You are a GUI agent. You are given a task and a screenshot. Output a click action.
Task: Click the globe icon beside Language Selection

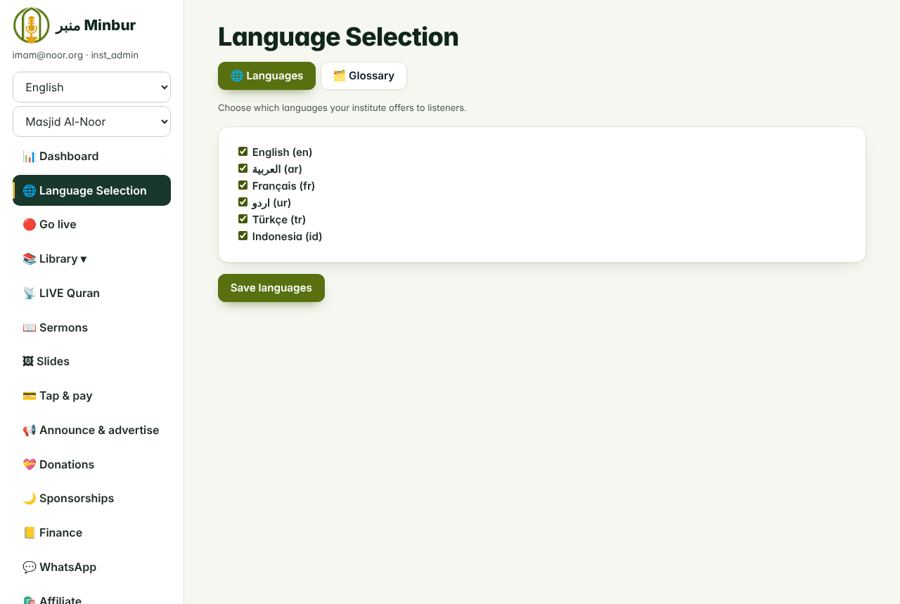pyautogui.click(x=29, y=191)
